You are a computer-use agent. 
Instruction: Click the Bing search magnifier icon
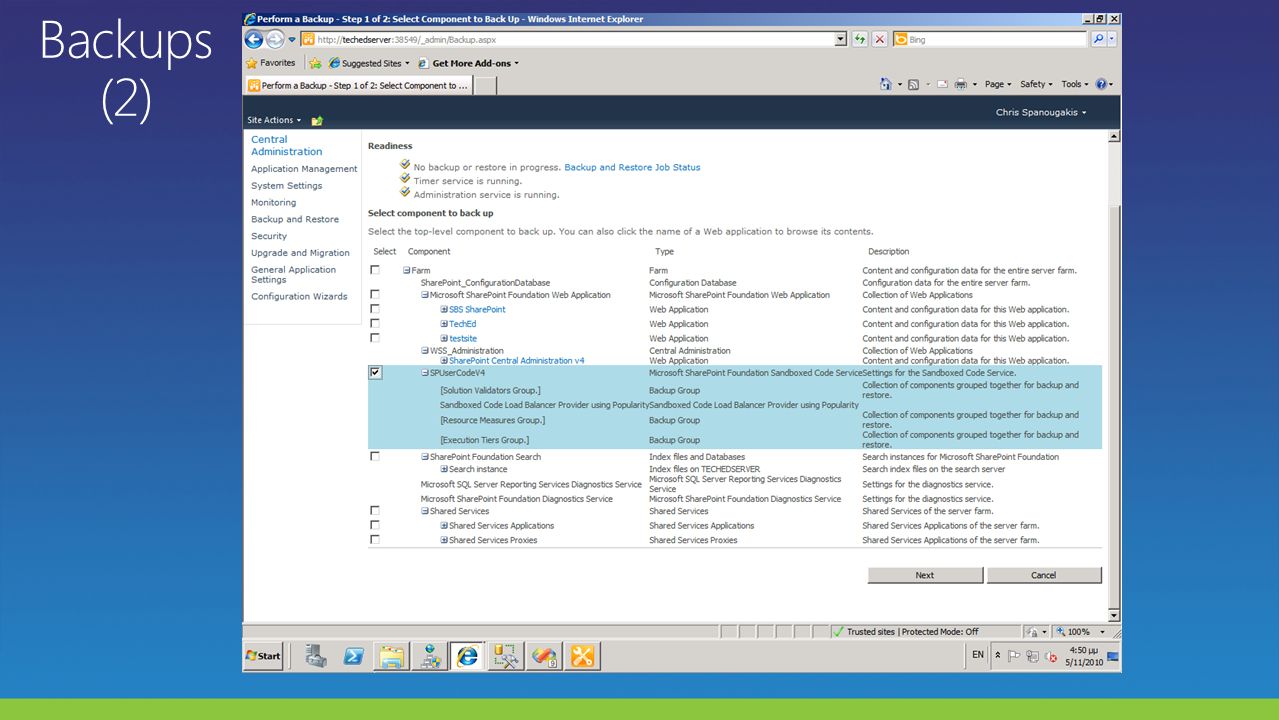tap(1099, 39)
